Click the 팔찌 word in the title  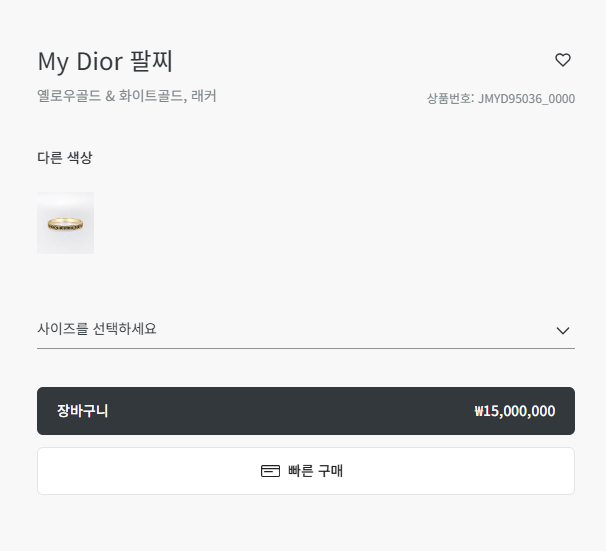tap(151, 61)
